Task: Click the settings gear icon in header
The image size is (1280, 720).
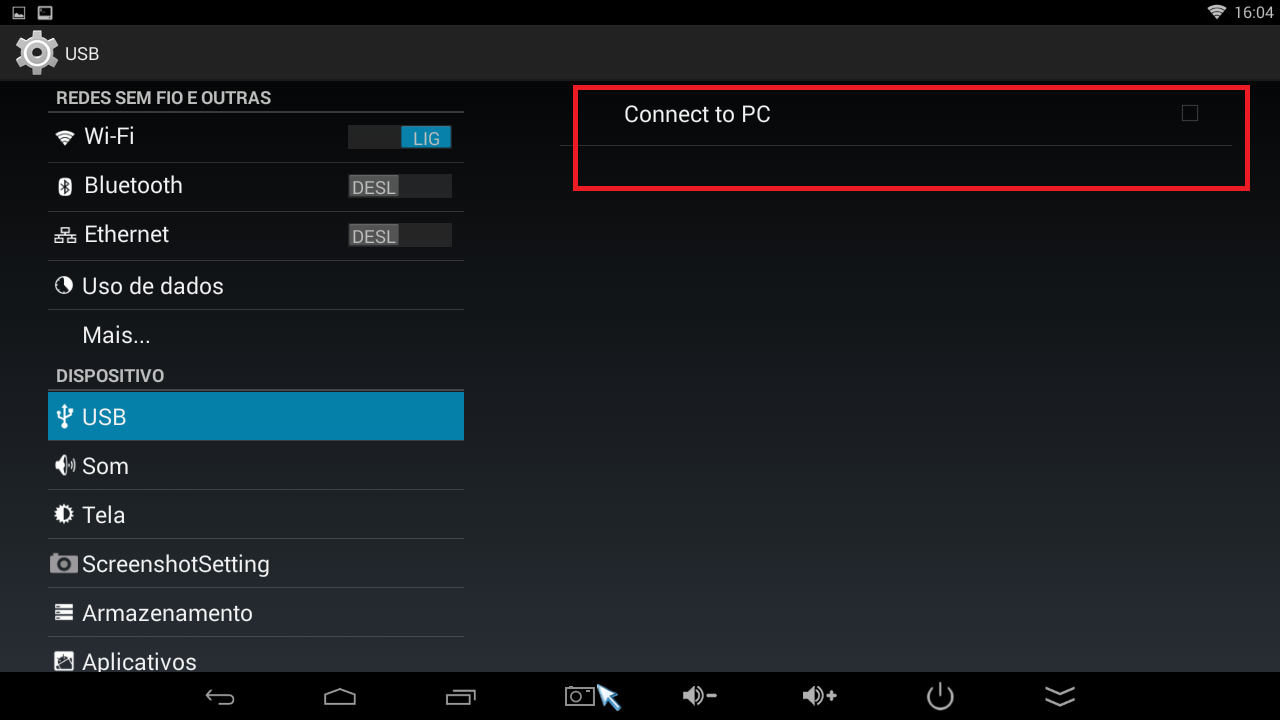Action: 37,52
